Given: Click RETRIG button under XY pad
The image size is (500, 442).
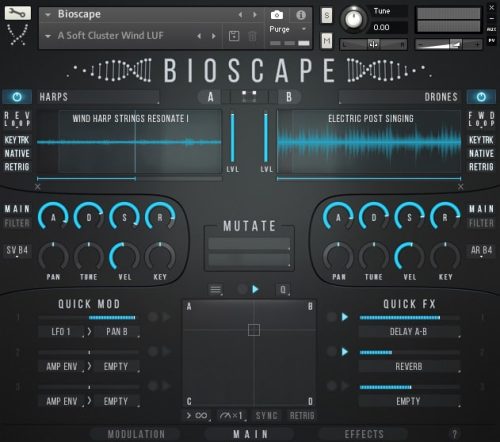Looking at the screenshot, I should pyautogui.click(x=302, y=416).
